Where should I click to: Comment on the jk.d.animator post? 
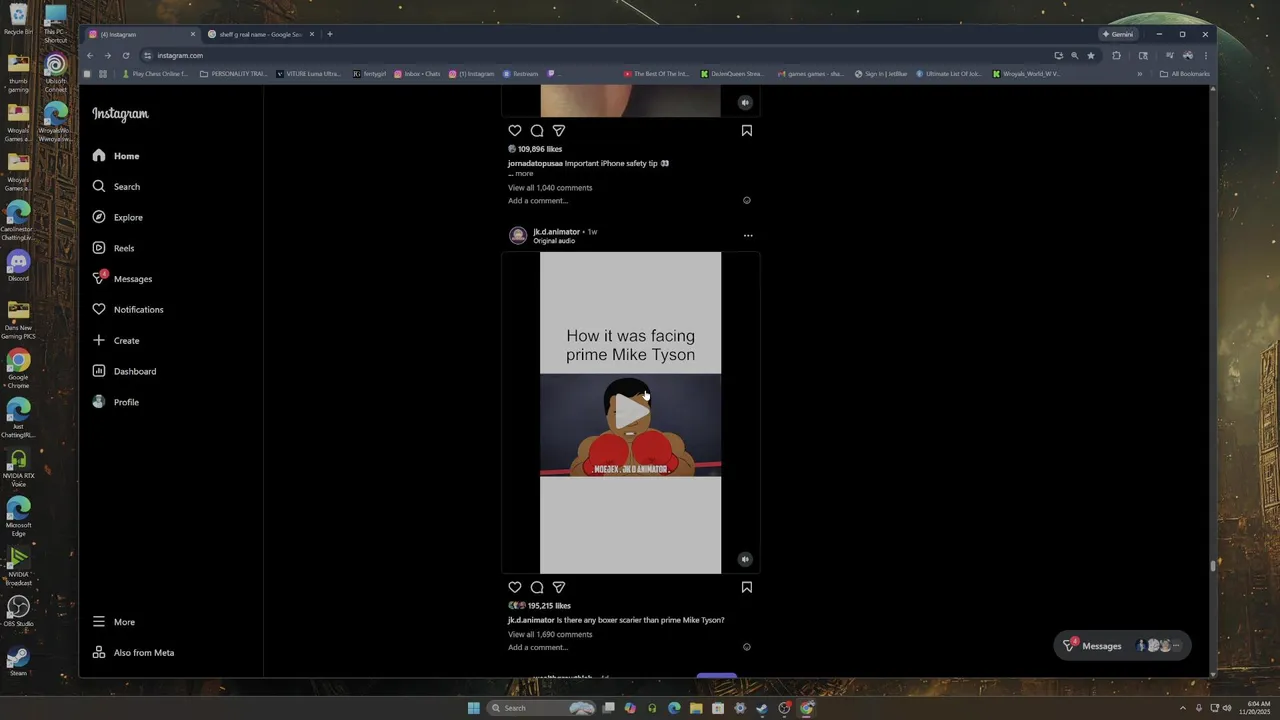(537, 587)
